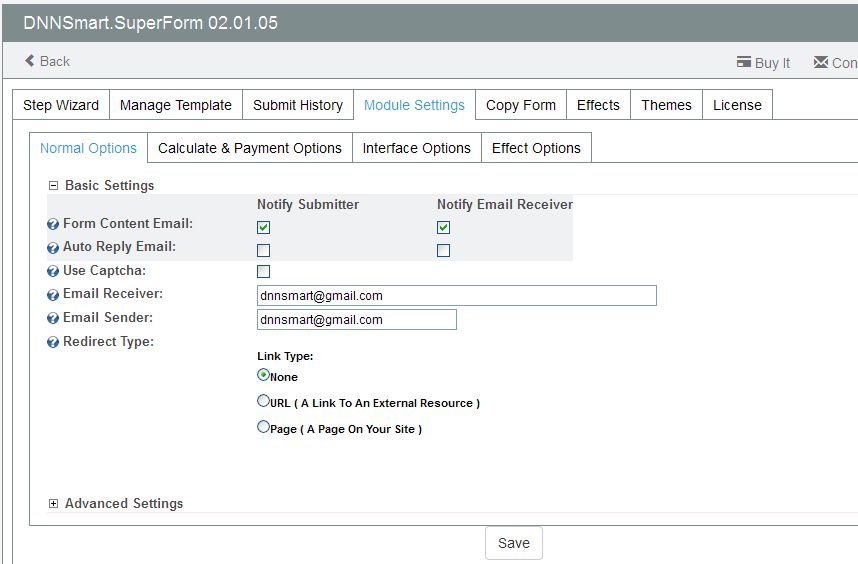Screen dimensions: 858x564
Task: Open help icon for Email Receiver
Action: point(53,295)
